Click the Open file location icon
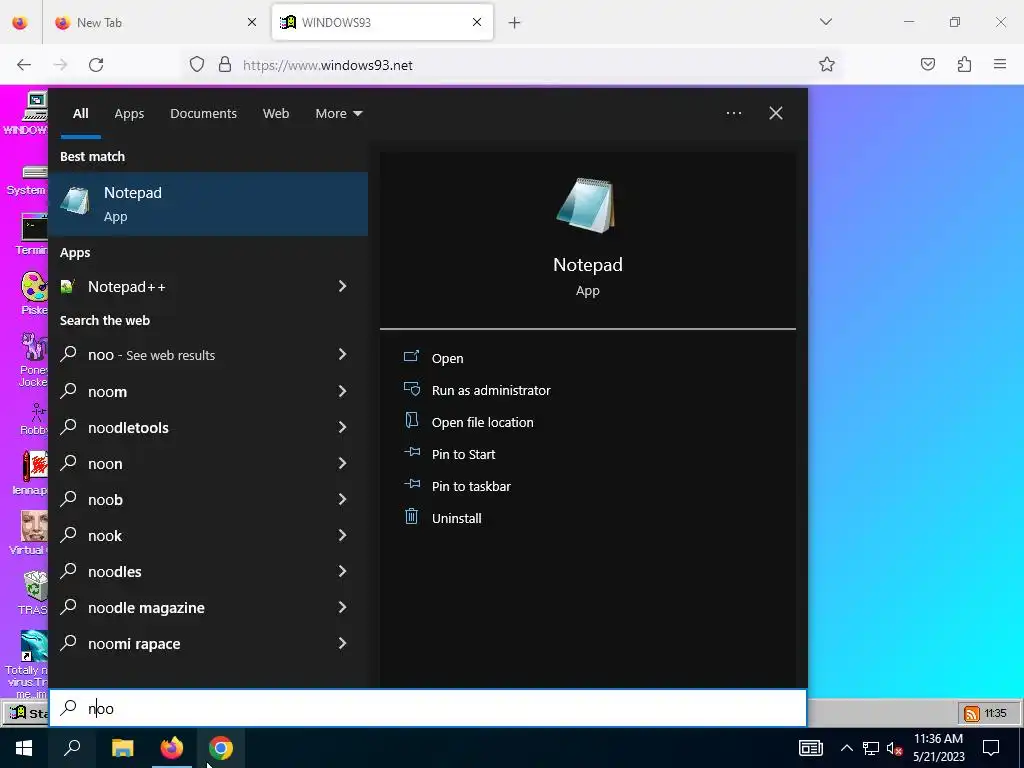This screenshot has width=1024, height=768. point(411,421)
